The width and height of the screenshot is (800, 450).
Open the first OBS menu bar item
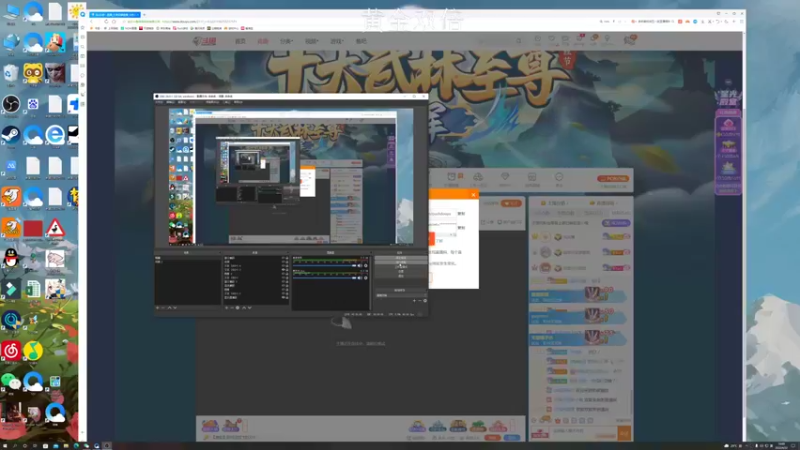[159, 102]
